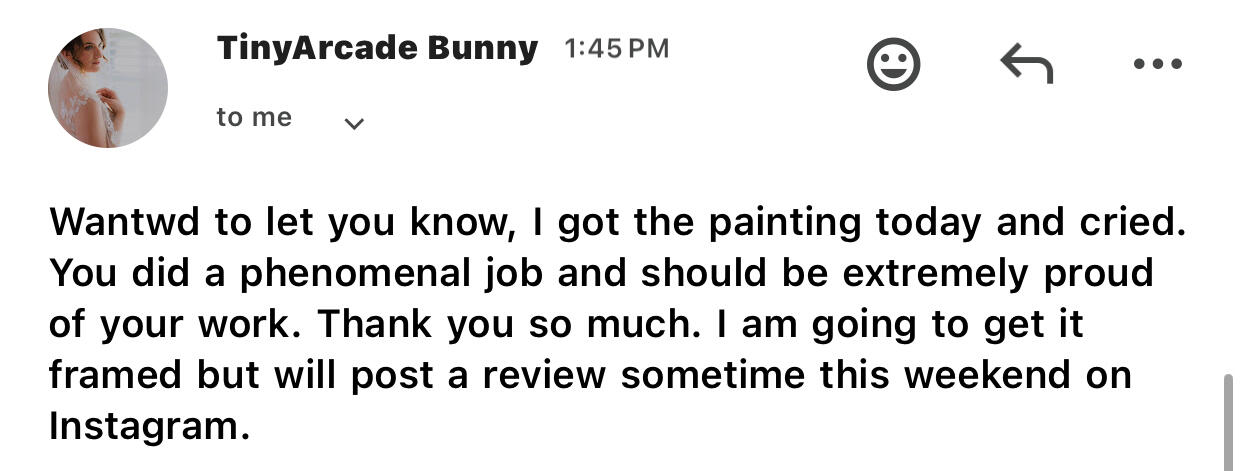Click the 1:45 PM timestamp
The width and height of the screenshot is (1242, 471).
point(617,48)
